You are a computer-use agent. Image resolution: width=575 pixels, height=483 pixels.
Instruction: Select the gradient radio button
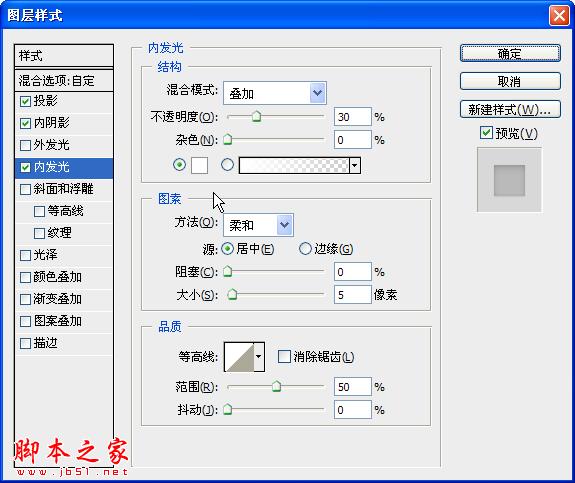(227, 165)
